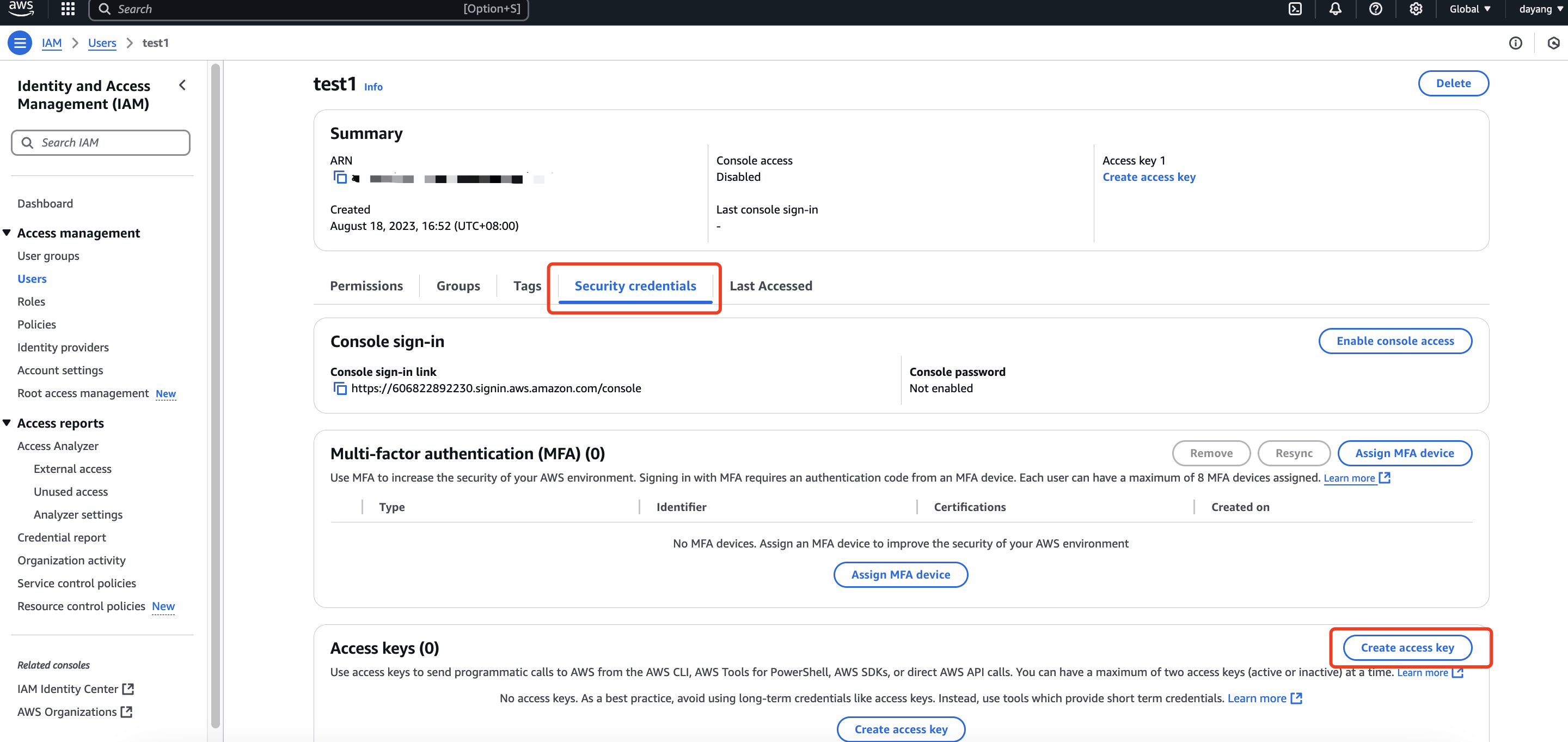Switch to the Last Accessed tab
Viewport: 1568px width, 742px height.
[x=770, y=285]
